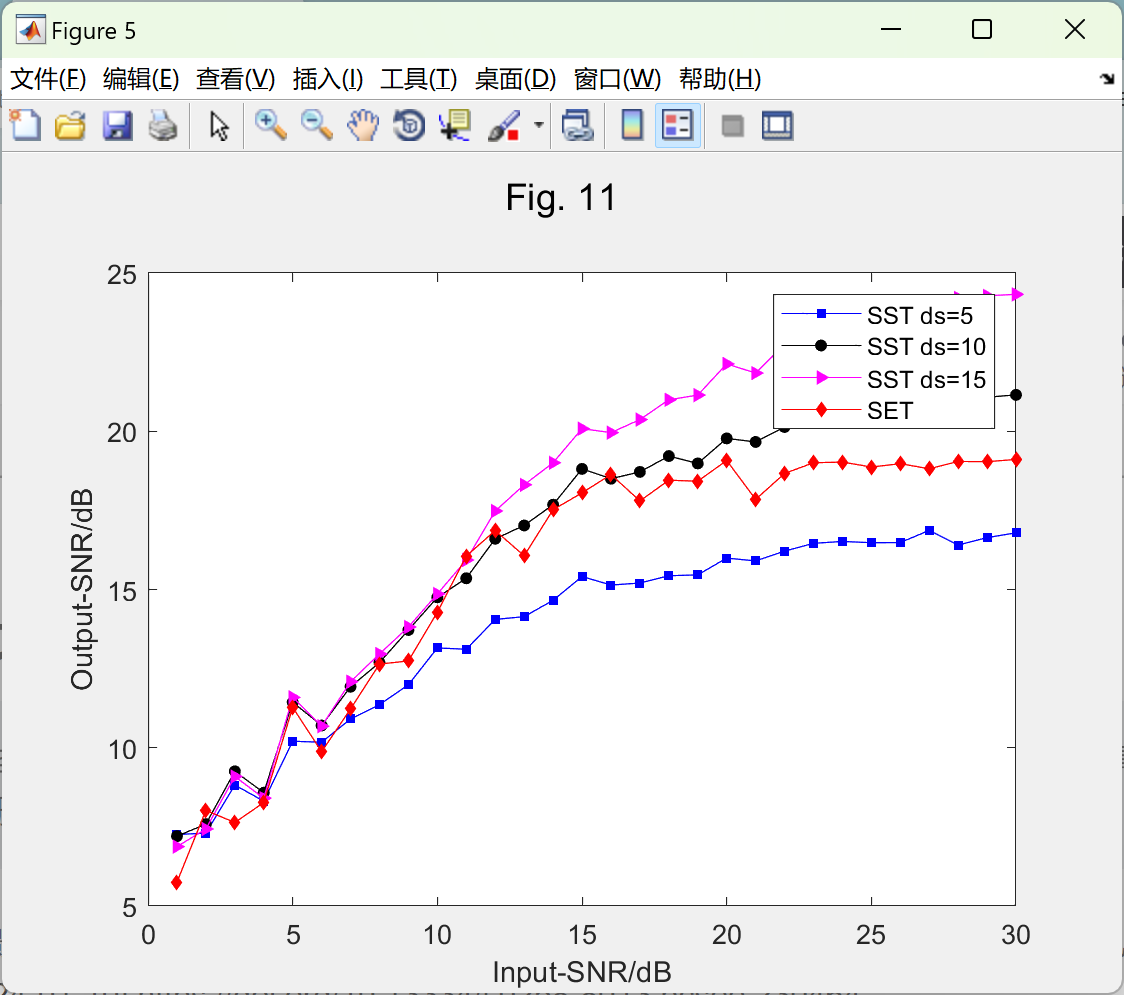1124x995 pixels.
Task: Open the 插入(I) menu
Action: click(328, 79)
